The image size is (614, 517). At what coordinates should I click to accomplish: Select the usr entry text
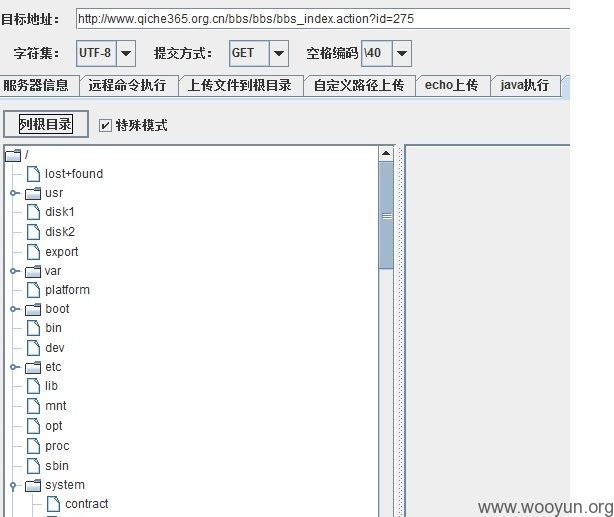54,193
